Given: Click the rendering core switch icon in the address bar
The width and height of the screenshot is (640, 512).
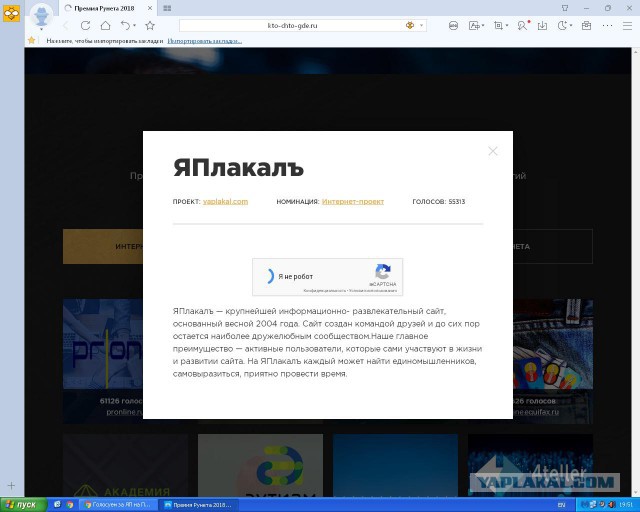Looking at the screenshot, I should 410,25.
